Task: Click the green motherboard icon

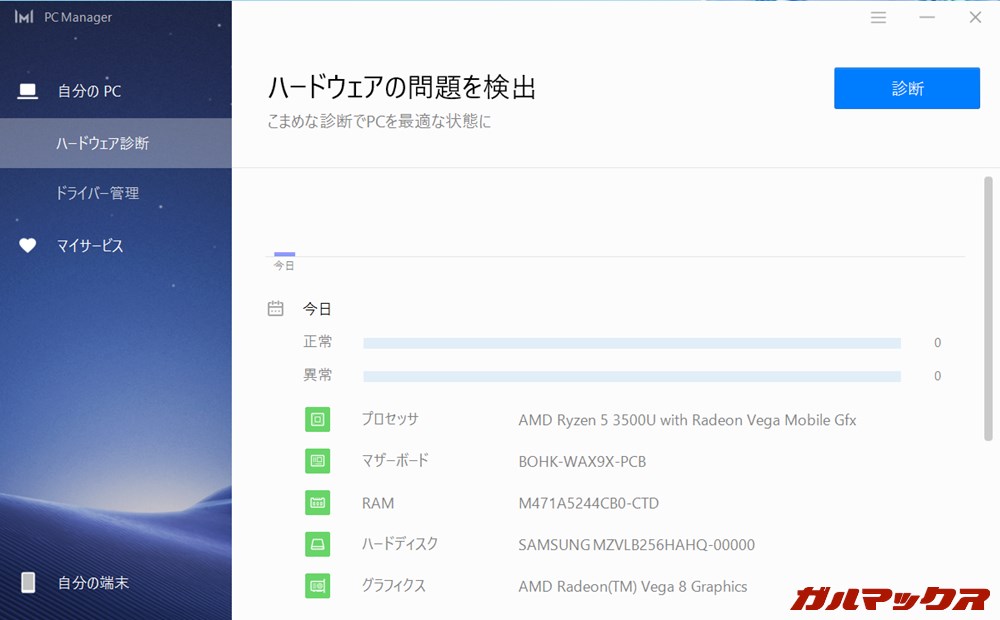Action: 317,461
